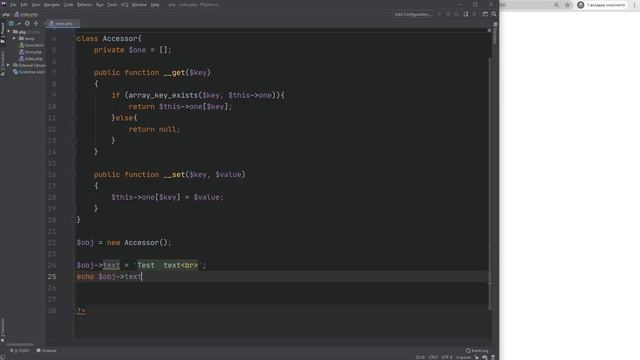Image resolution: width=640 pixels, height=360 pixels.
Task: Open the Edit menu
Action: [24, 4]
